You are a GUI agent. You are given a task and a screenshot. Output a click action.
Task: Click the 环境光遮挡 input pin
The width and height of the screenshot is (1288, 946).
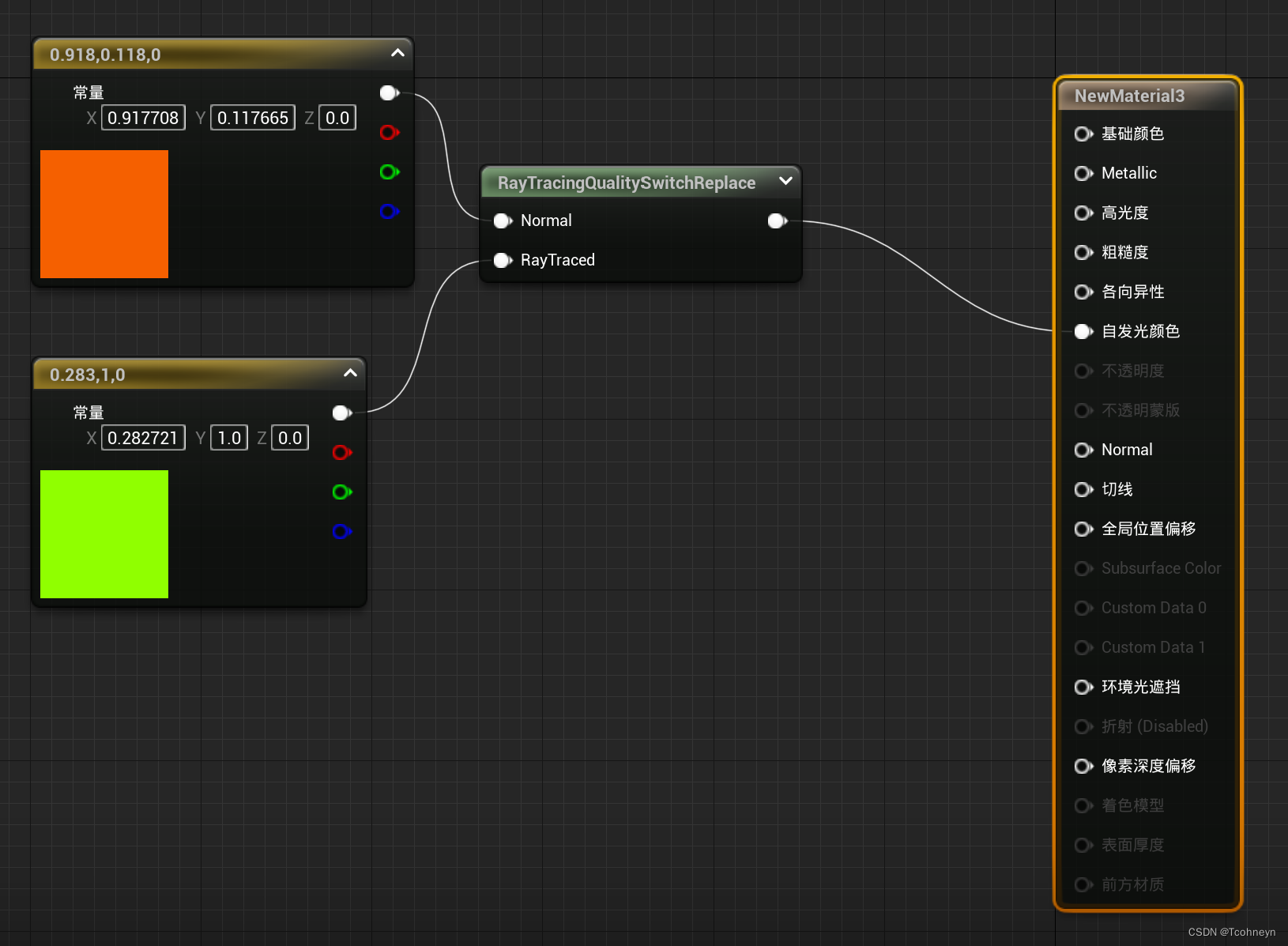point(1084,688)
